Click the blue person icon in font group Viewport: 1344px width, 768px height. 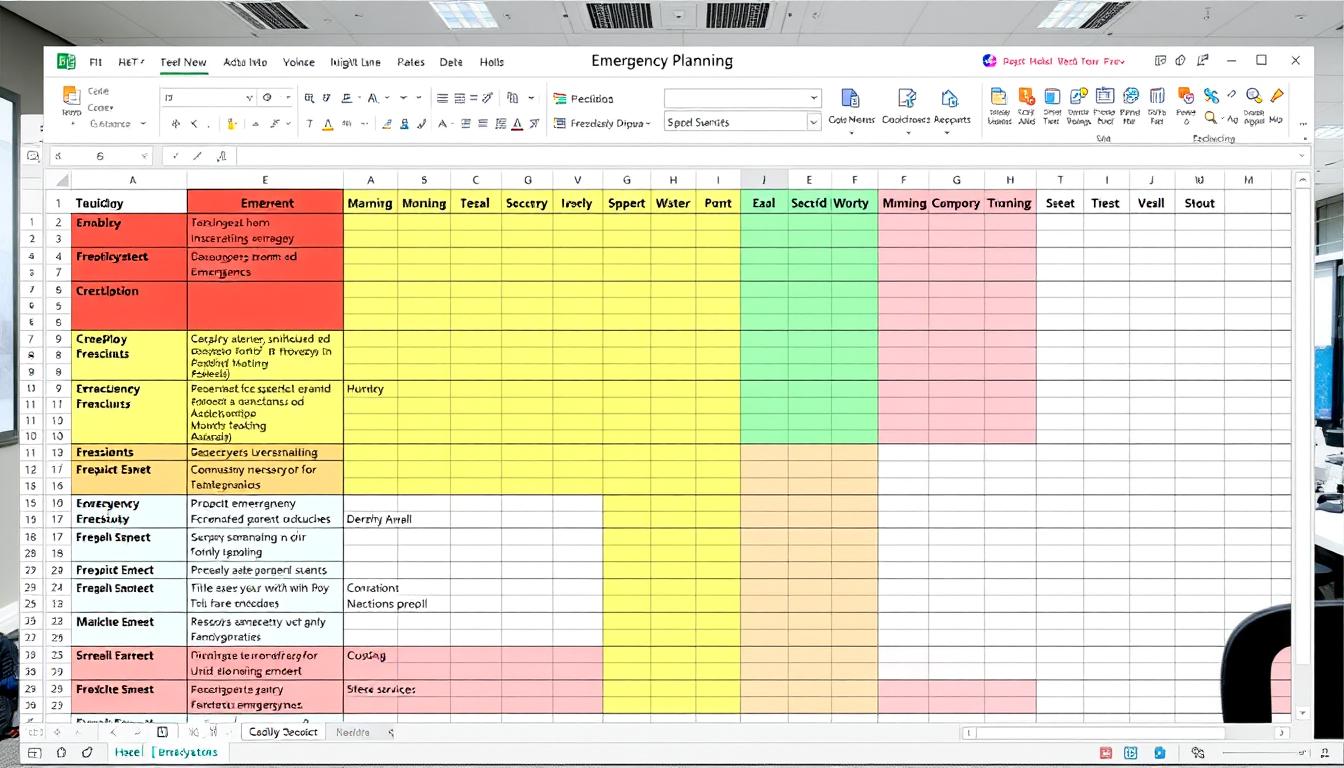pyautogui.click(x=405, y=124)
